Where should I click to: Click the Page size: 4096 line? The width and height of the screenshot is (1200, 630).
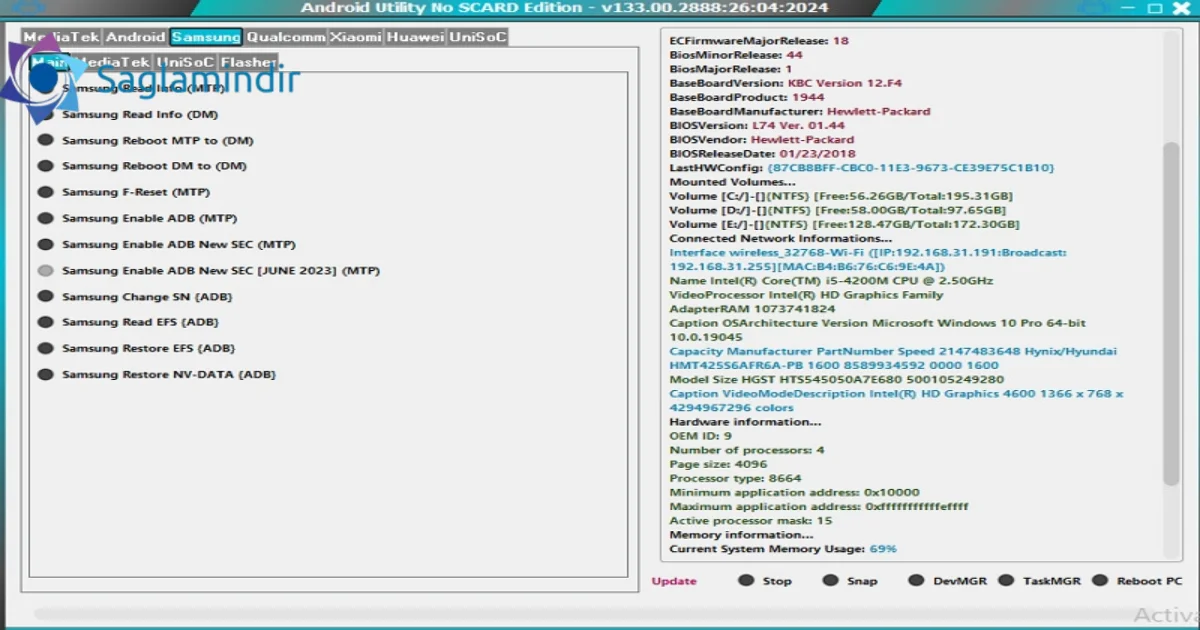[x=718, y=464]
